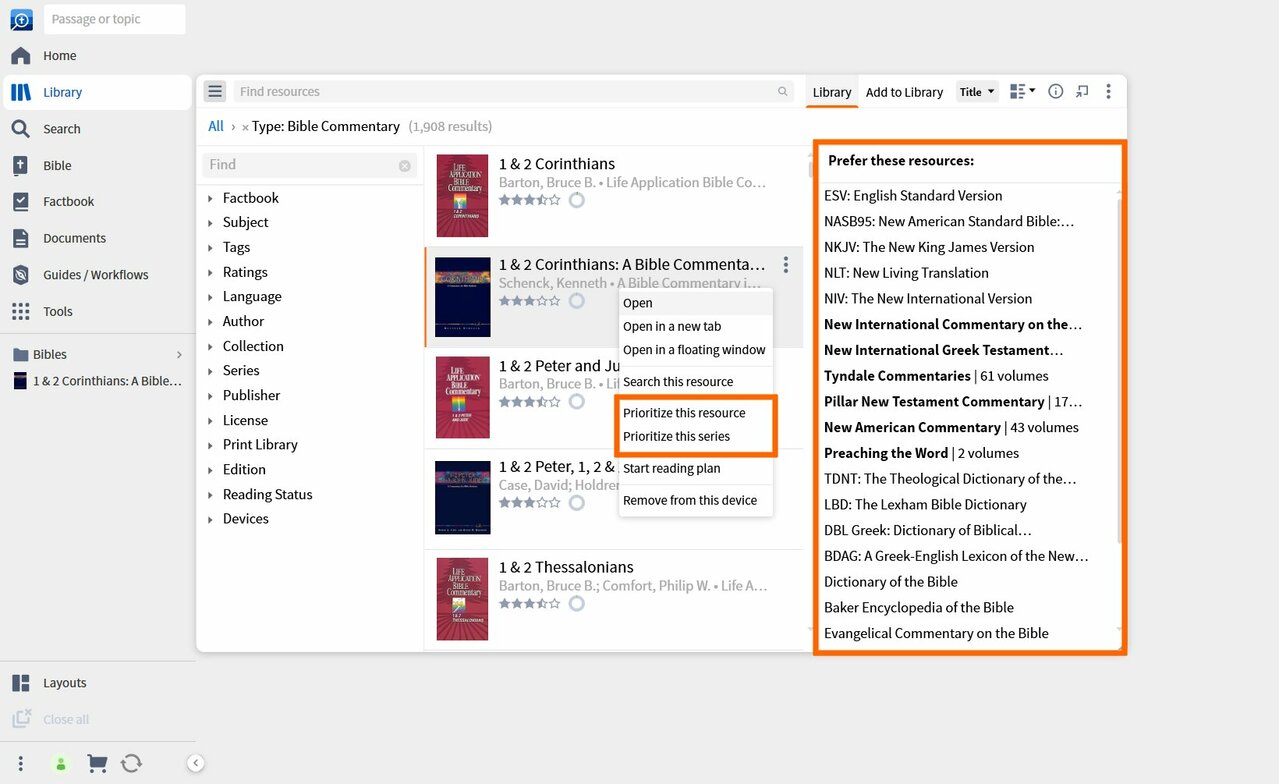Open the Factbook sidebar icon
Screen dimensions: 1279x784
click(x=21, y=202)
